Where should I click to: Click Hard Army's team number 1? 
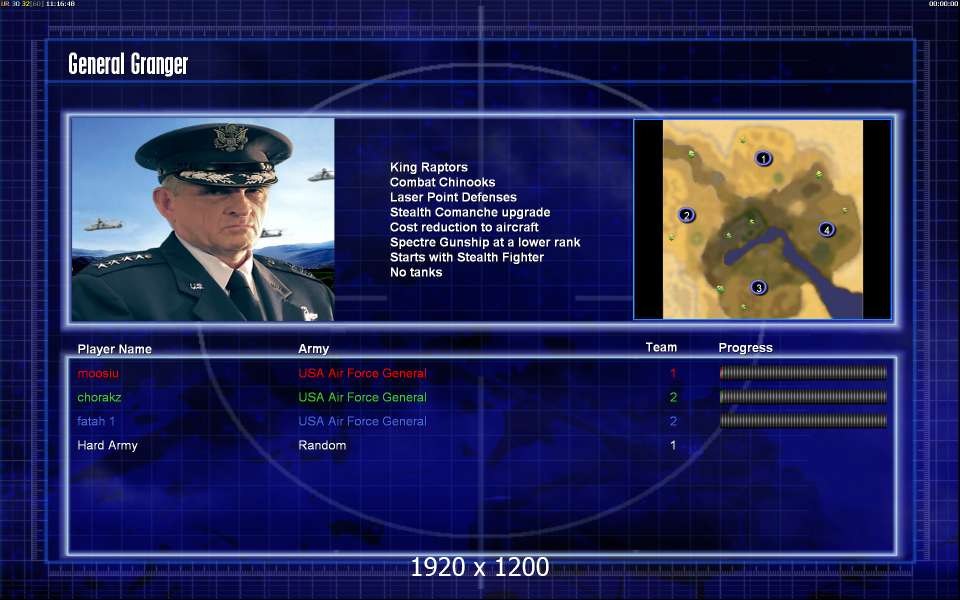[673, 445]
